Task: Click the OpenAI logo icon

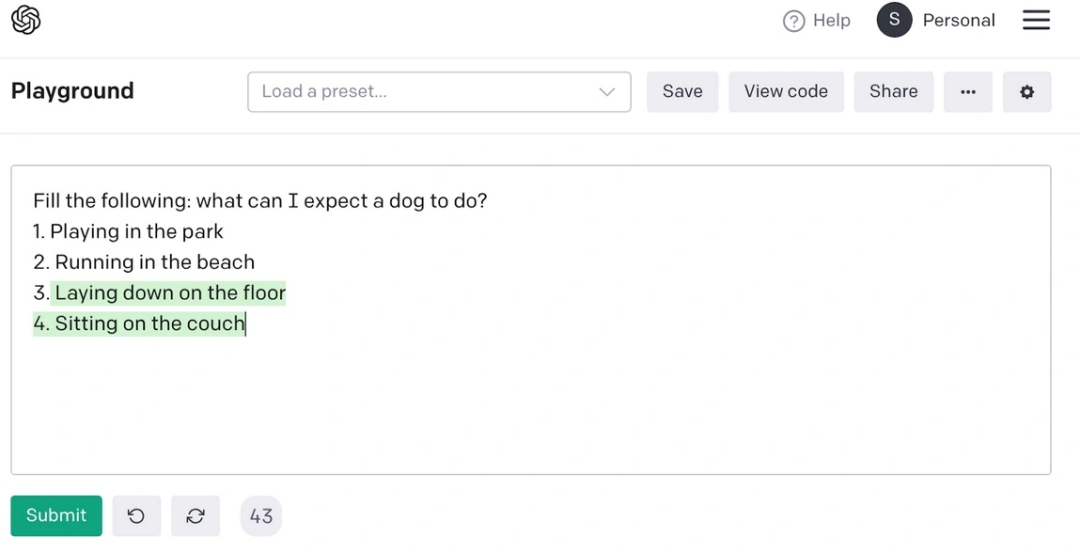Action: 26,20
